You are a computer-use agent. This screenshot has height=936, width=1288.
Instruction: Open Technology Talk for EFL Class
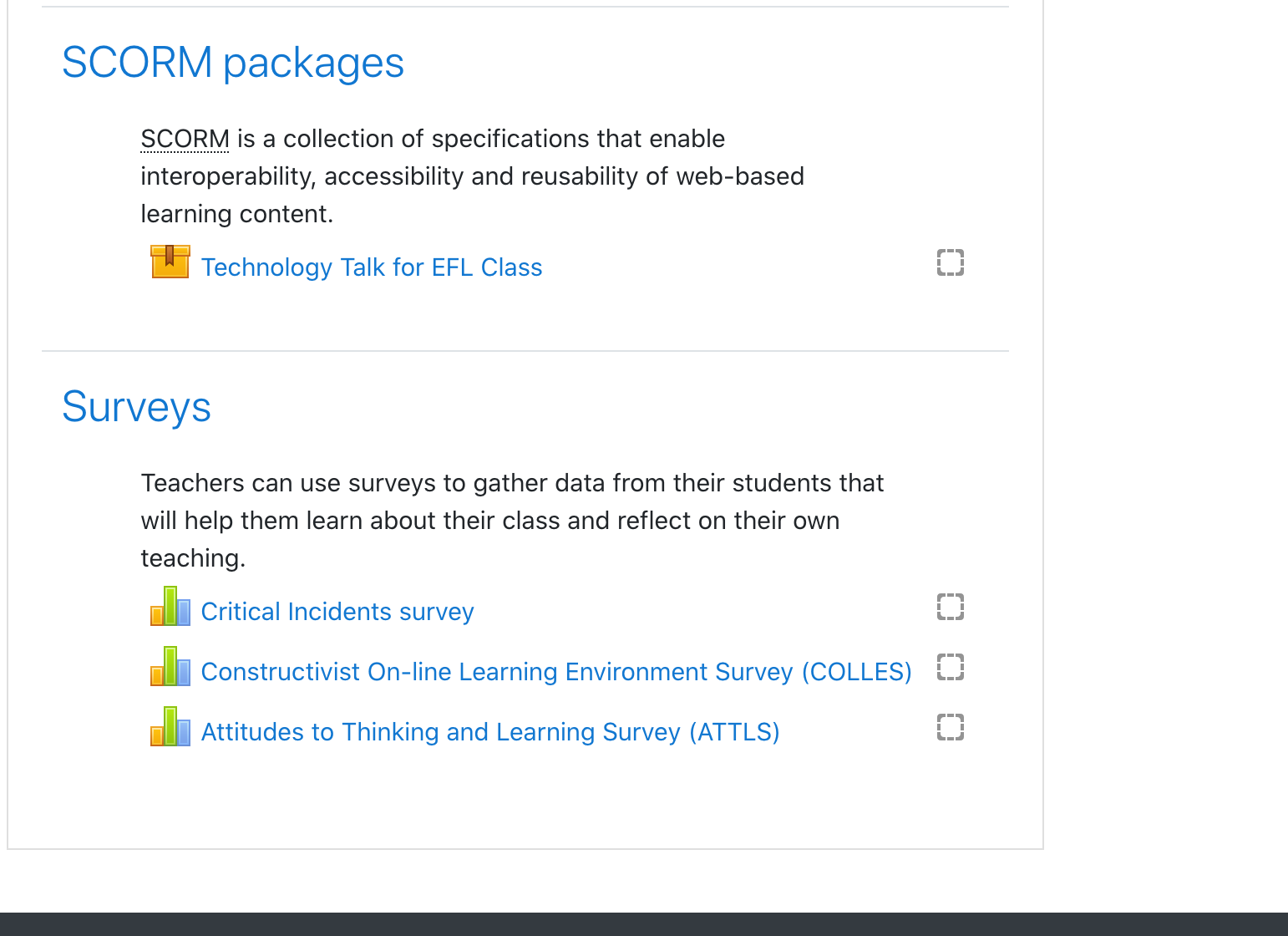(372, 267)
